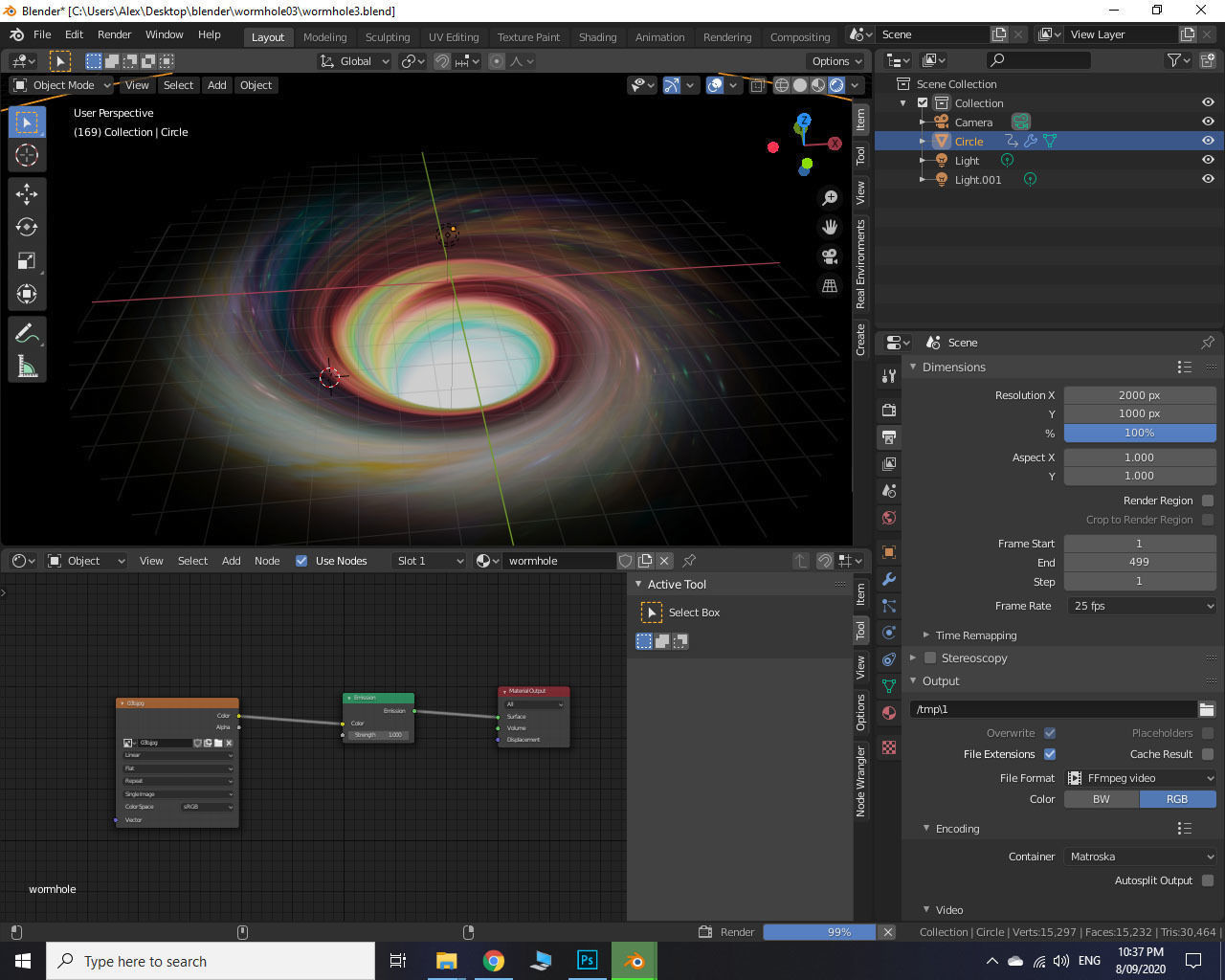Click the viewport Options button
The image size is (1225, 980).
coord(835,61)
